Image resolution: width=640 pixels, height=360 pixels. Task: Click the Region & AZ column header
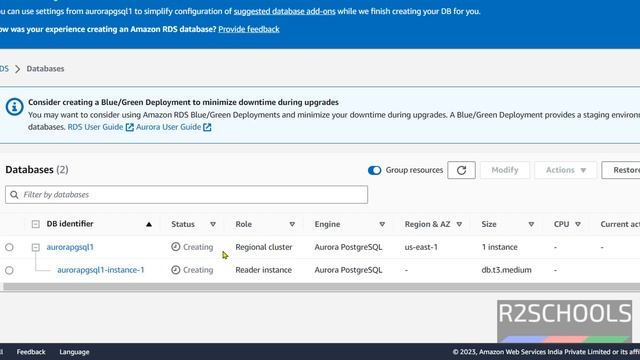427,224
